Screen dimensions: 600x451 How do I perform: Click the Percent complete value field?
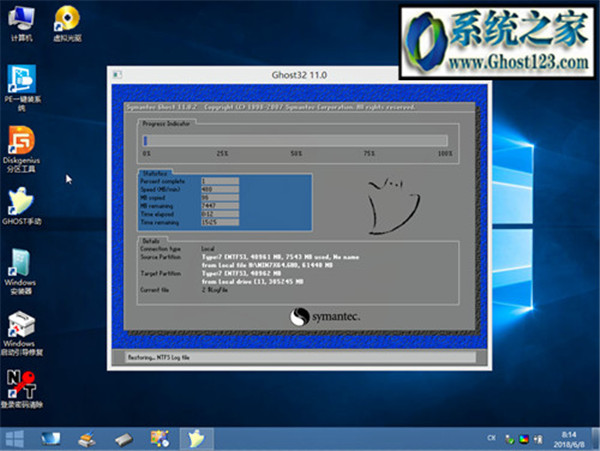coord(220,181)
